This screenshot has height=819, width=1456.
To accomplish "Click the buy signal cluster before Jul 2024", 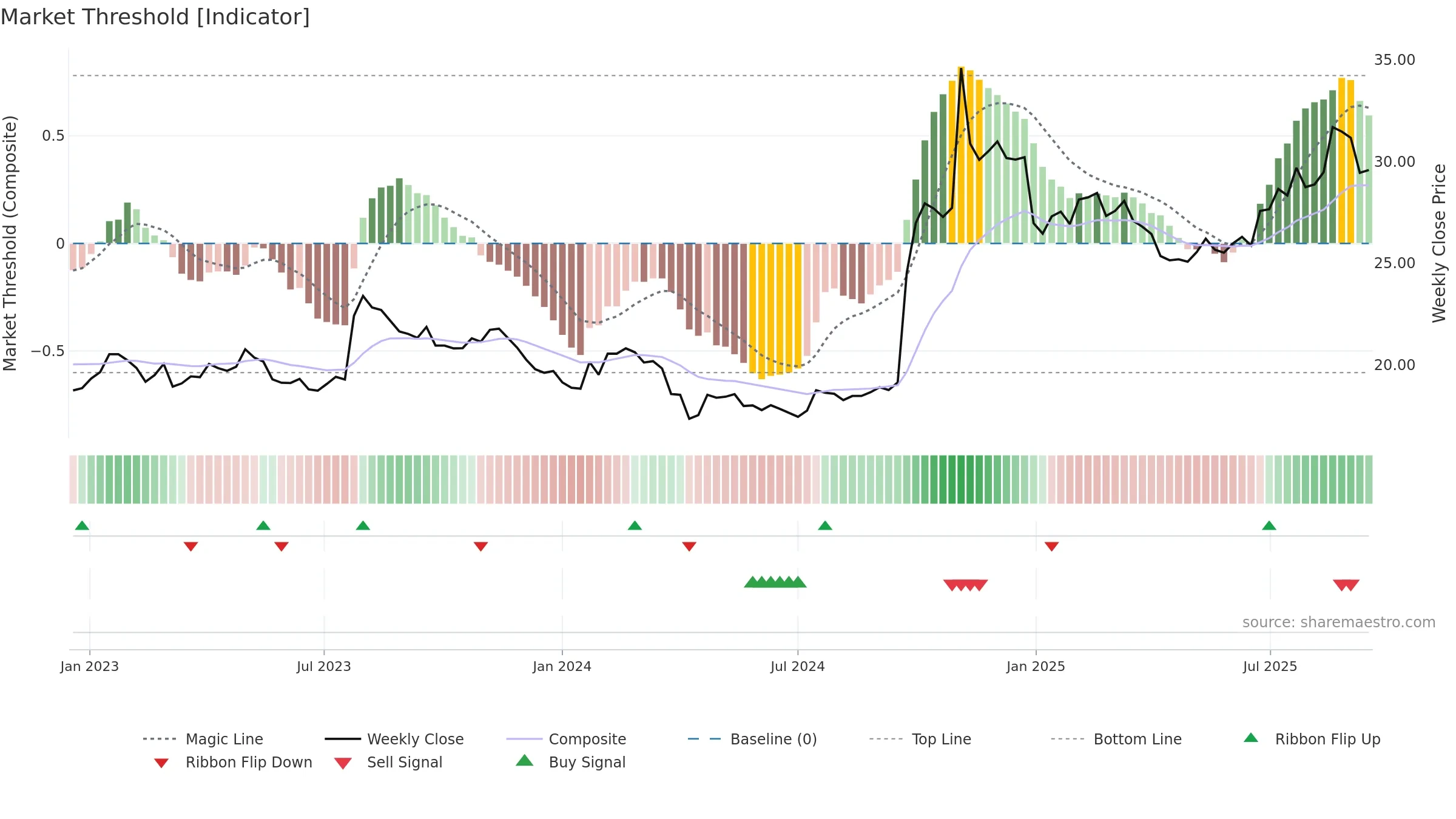I will click(775, 582).
